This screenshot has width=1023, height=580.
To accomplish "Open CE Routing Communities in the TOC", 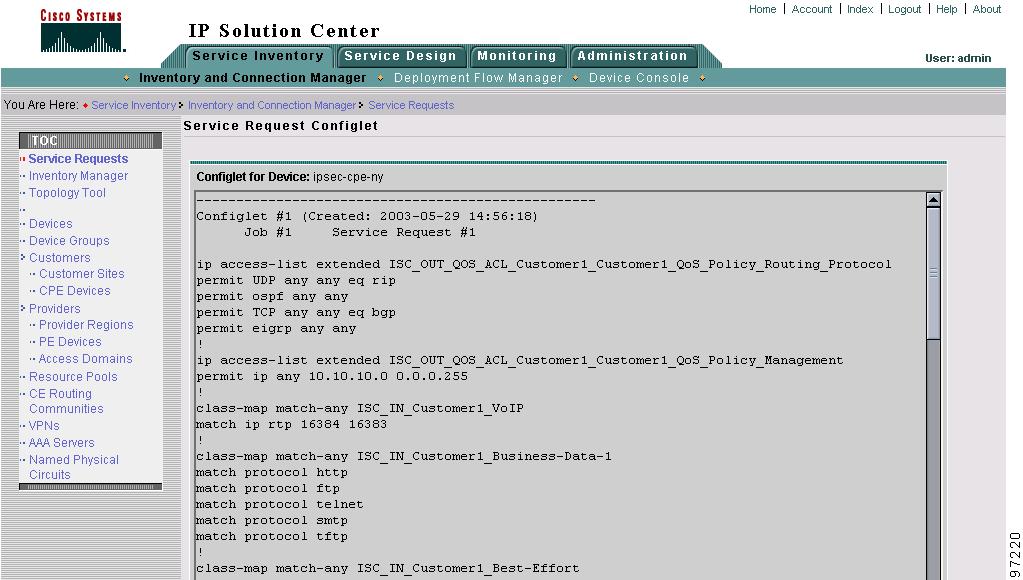I will click(66, 401).
